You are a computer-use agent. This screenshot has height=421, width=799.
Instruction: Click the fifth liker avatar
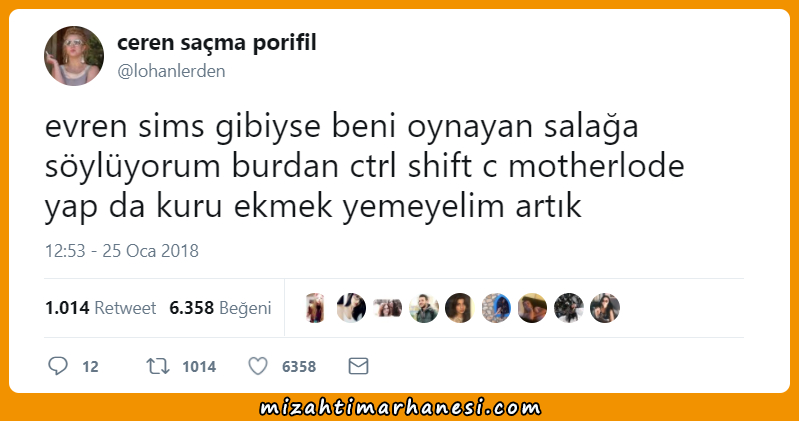(x=460, y=308)
